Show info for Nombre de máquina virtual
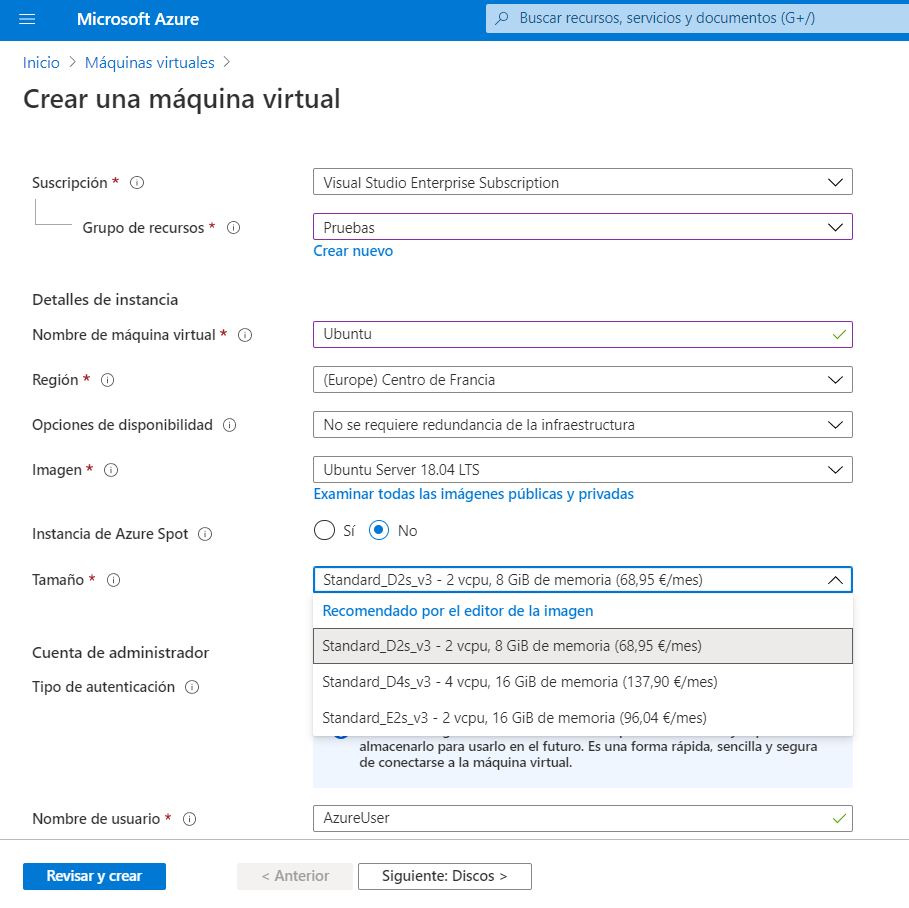Screen dimensions: 909x908 (x=245, y=335)
